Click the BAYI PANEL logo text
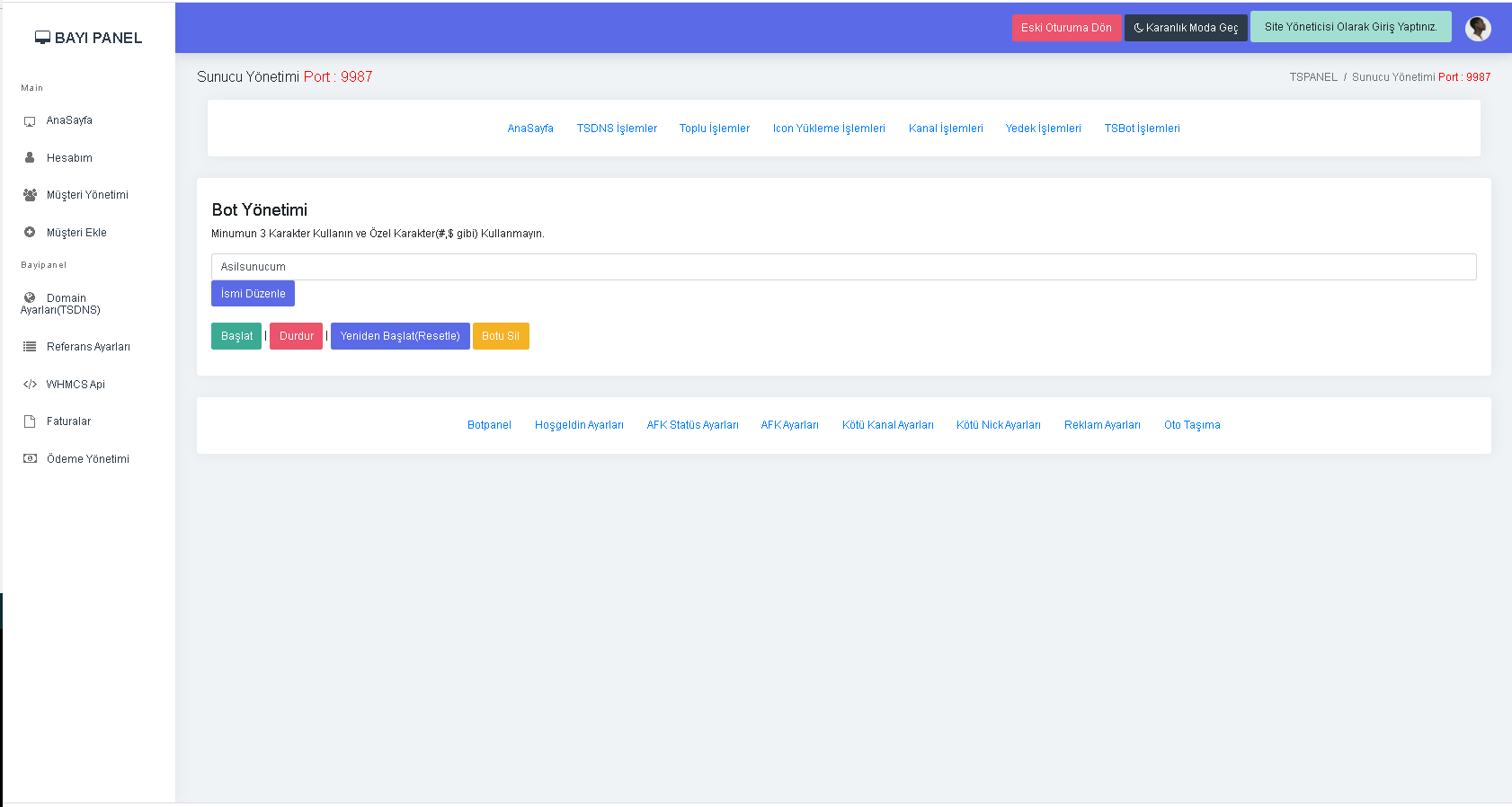The image size is (1512, 807). (x=98, y=38)
